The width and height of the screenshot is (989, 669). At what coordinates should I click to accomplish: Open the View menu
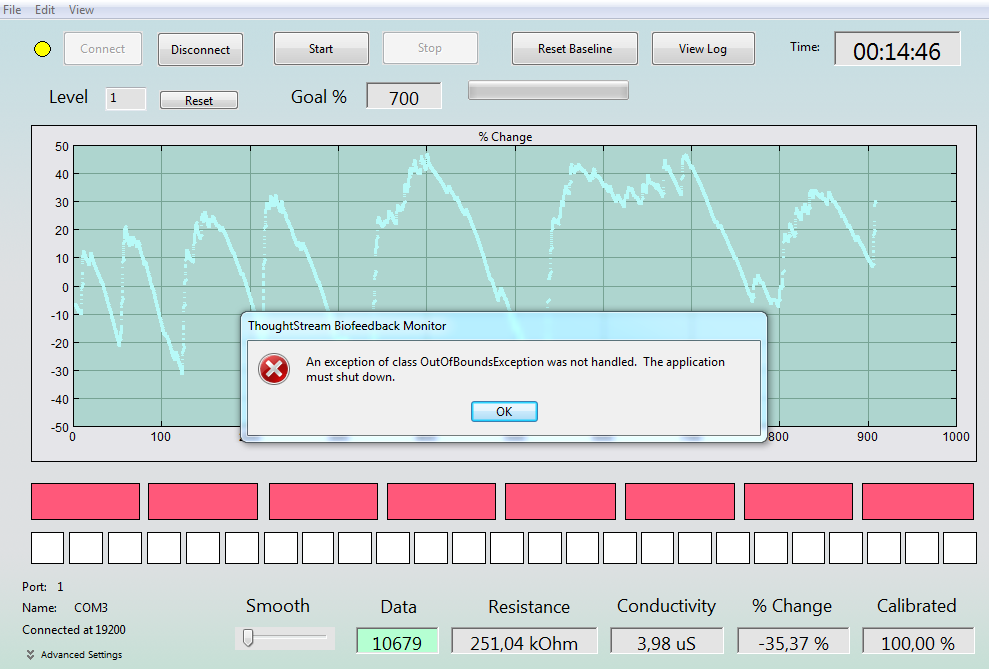click(81, 9)
